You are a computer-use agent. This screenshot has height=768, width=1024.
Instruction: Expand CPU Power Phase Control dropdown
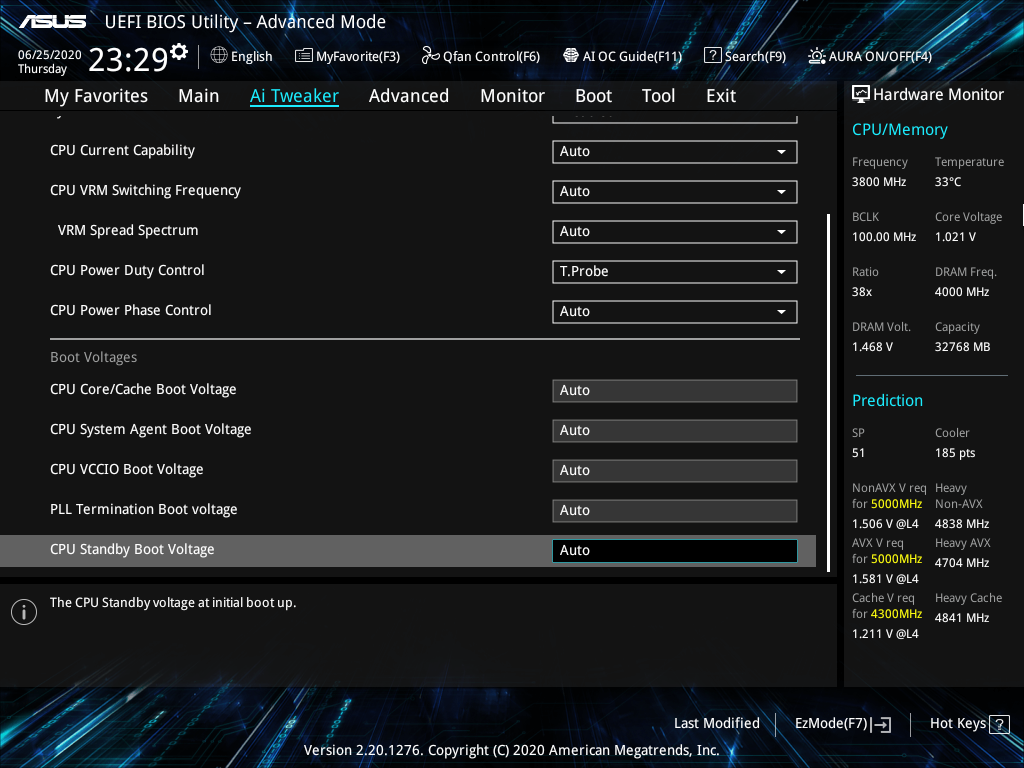[x=675, y=312]
